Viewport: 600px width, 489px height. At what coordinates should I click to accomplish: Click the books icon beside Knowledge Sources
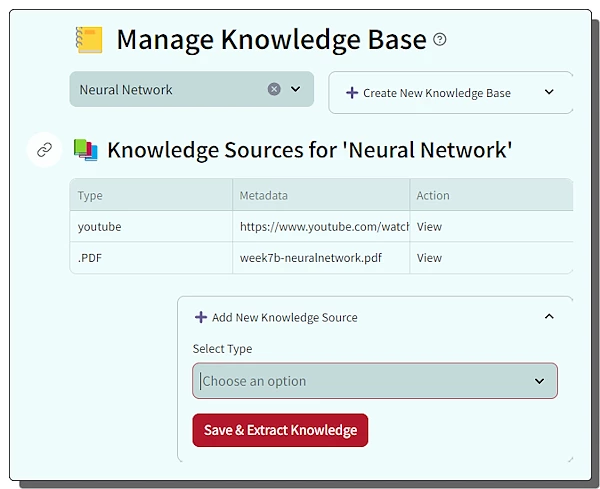click(x=85, y=150)
